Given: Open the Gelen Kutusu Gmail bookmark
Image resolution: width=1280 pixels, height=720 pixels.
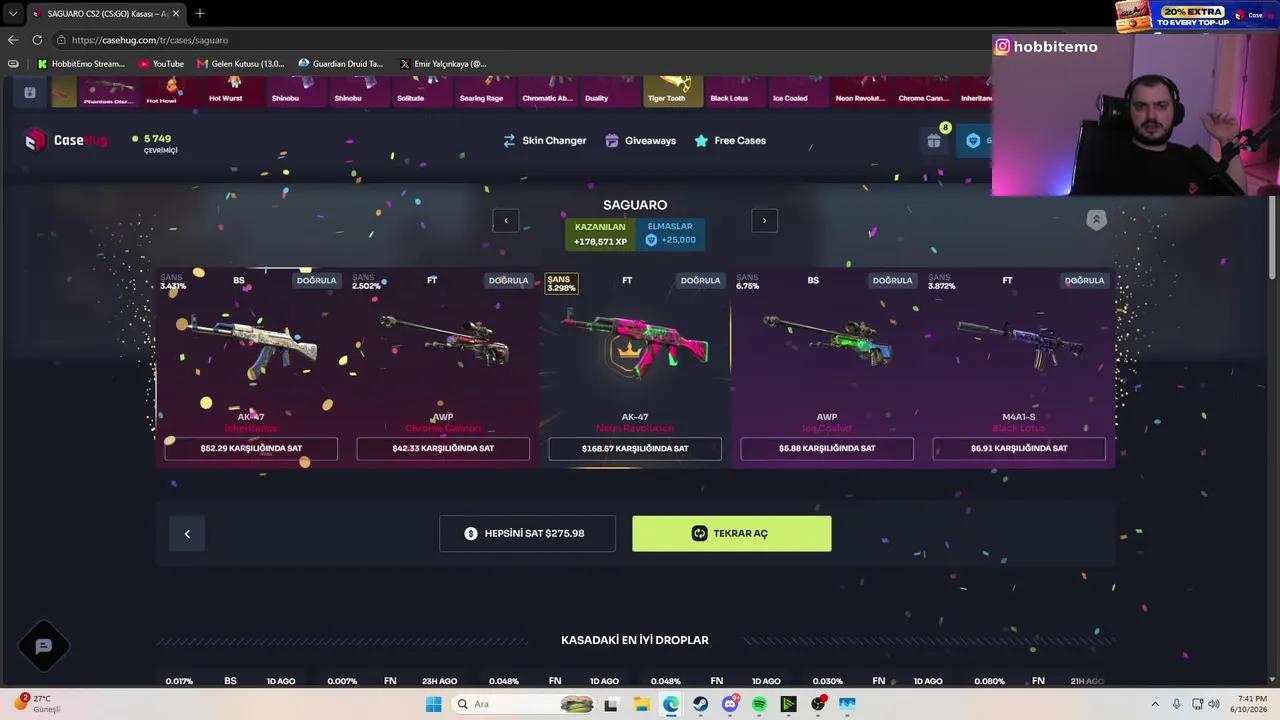Looking at the screenshot, I should click(x=241, y=64).
